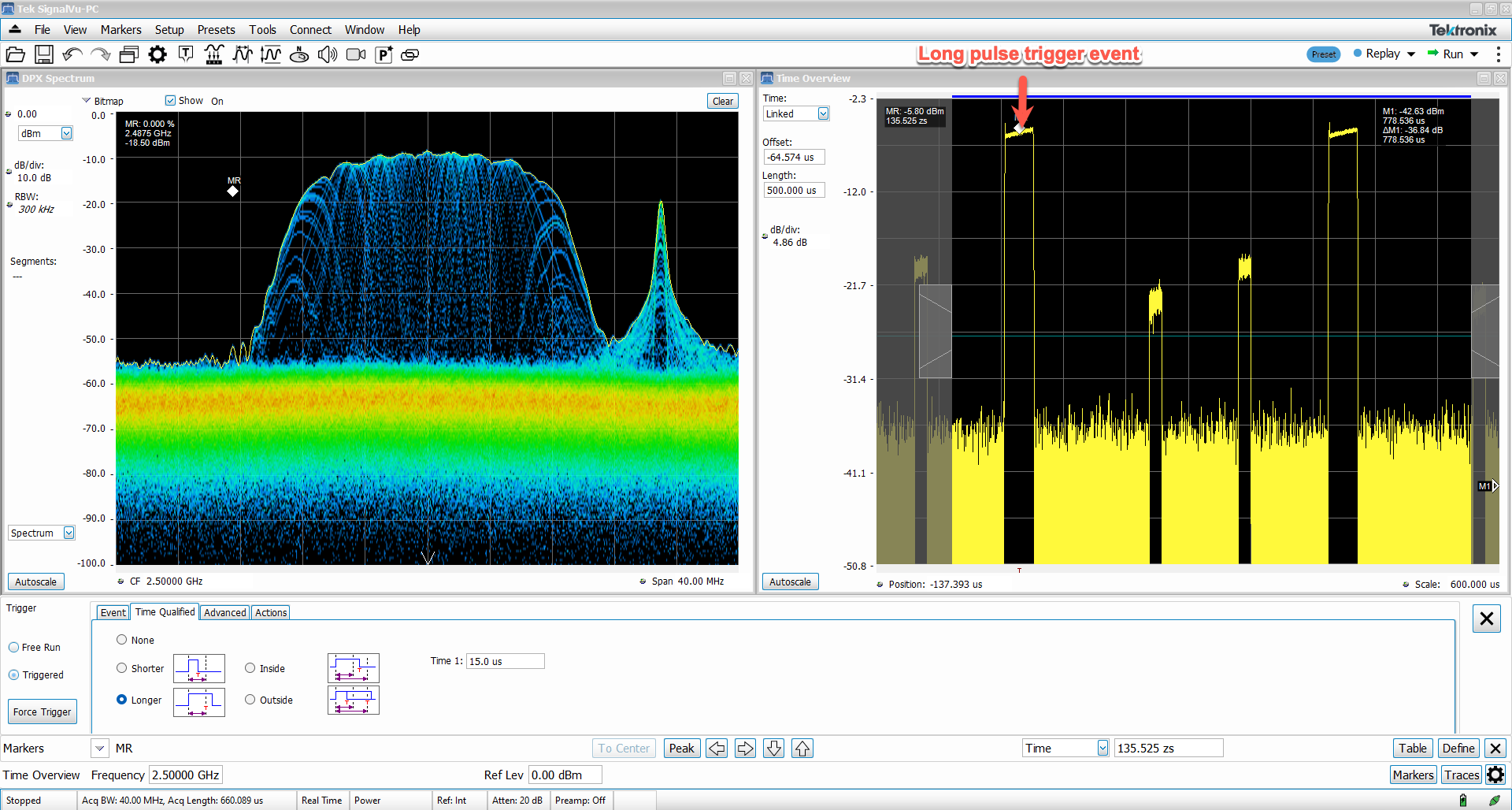
Task: Open the Time Linked dropdown
Action: coord(823,114)
